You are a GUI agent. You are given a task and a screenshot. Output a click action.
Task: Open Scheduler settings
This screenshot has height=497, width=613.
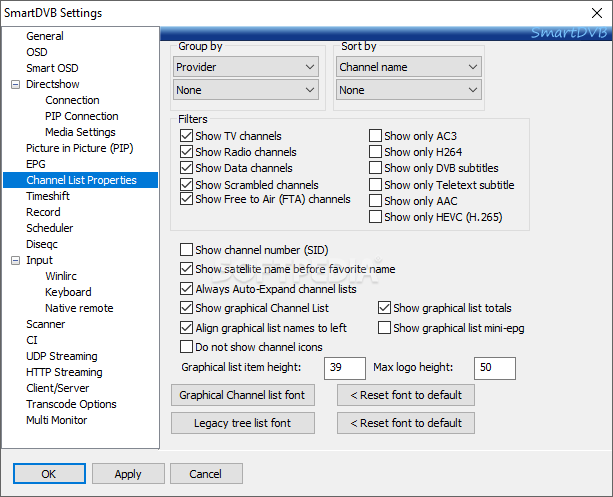pos(49,228)
